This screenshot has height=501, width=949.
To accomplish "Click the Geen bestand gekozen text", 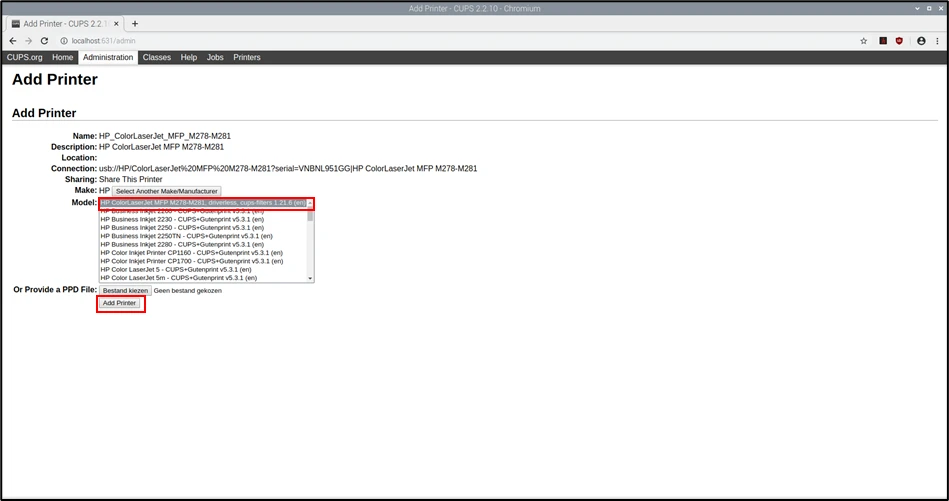I will 188,290.
